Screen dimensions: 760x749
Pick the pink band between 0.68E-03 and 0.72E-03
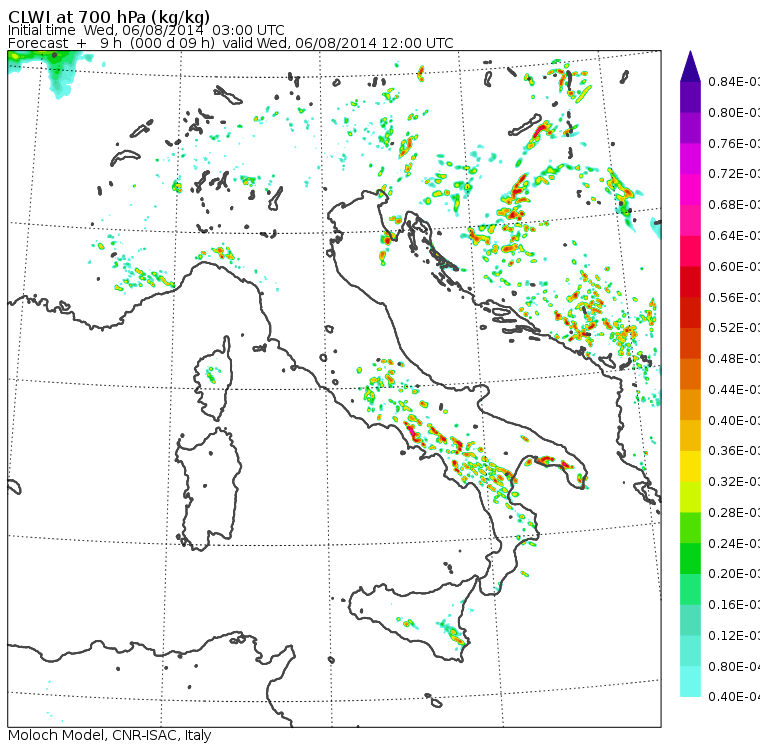(690, 190)
